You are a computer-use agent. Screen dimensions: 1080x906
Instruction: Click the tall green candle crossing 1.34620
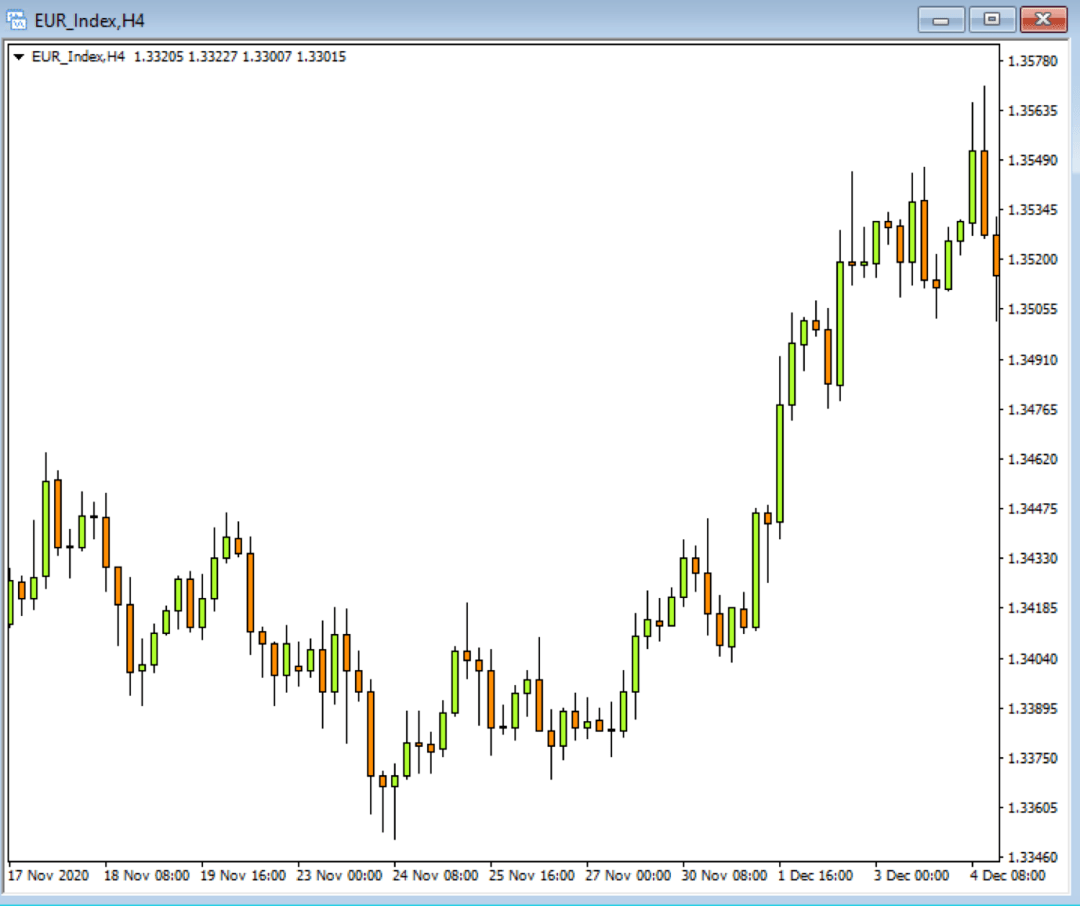pyautogui.click(x=780, y=462)
